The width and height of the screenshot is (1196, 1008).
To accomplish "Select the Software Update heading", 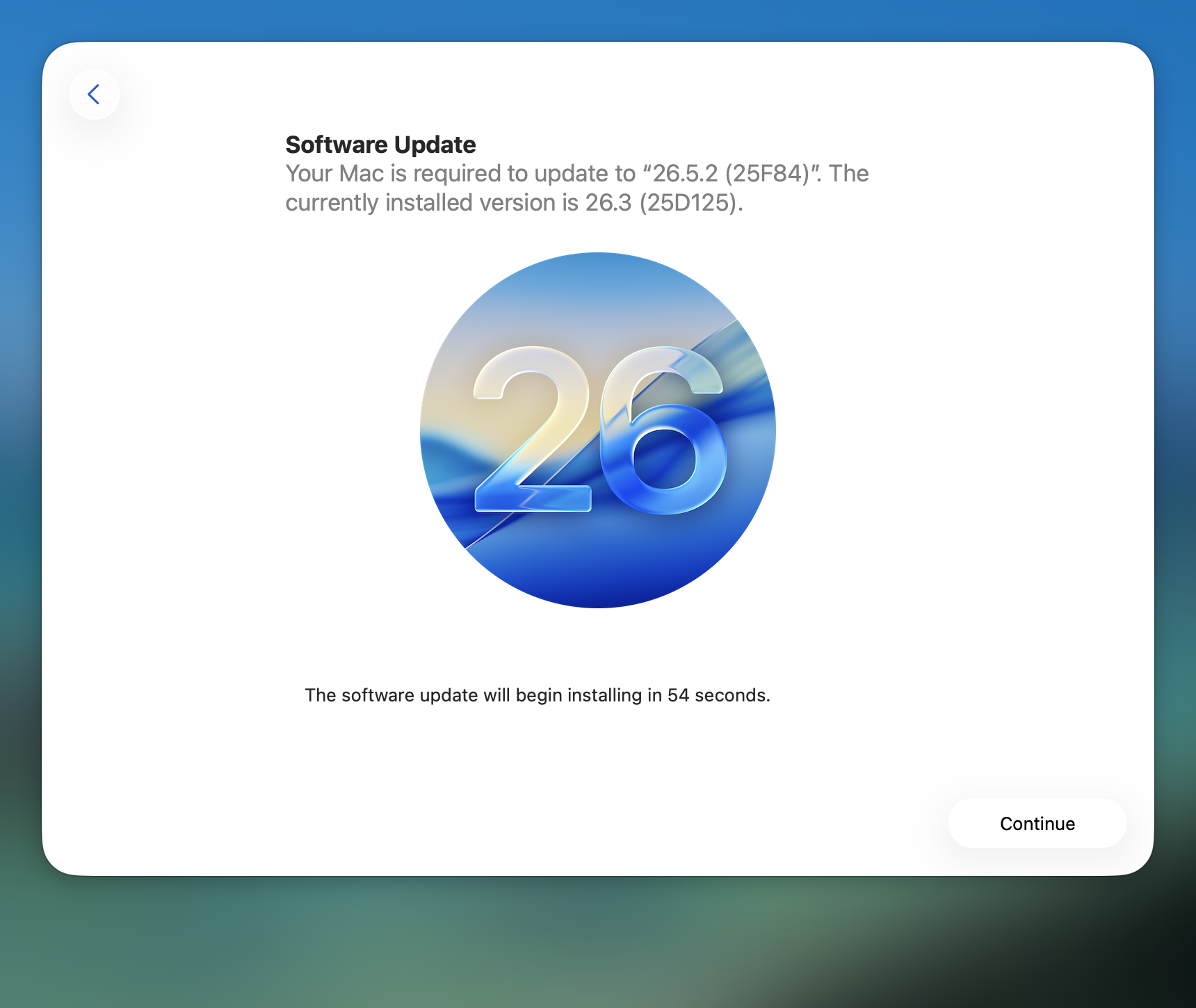I will [381, 145].
